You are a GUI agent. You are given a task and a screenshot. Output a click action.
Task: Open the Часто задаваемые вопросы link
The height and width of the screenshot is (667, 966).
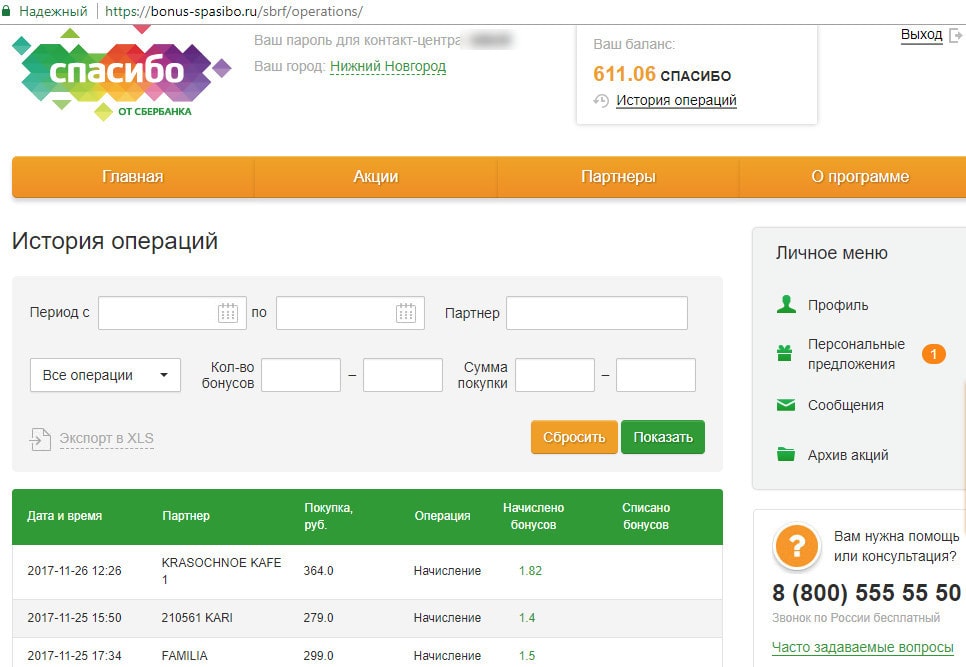pos(862,647)
